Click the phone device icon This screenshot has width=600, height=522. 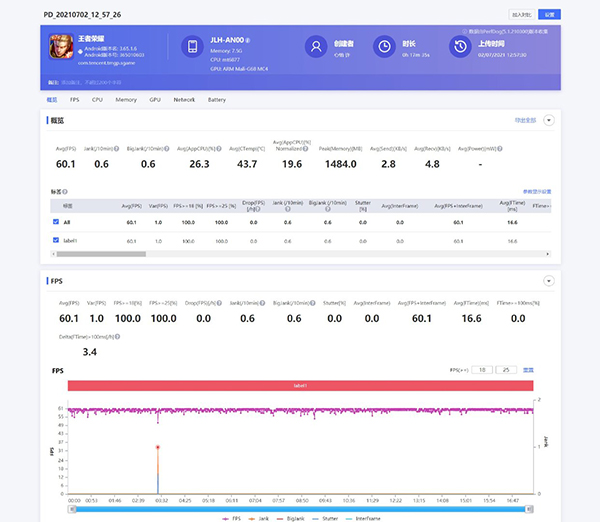pos(192,47)
